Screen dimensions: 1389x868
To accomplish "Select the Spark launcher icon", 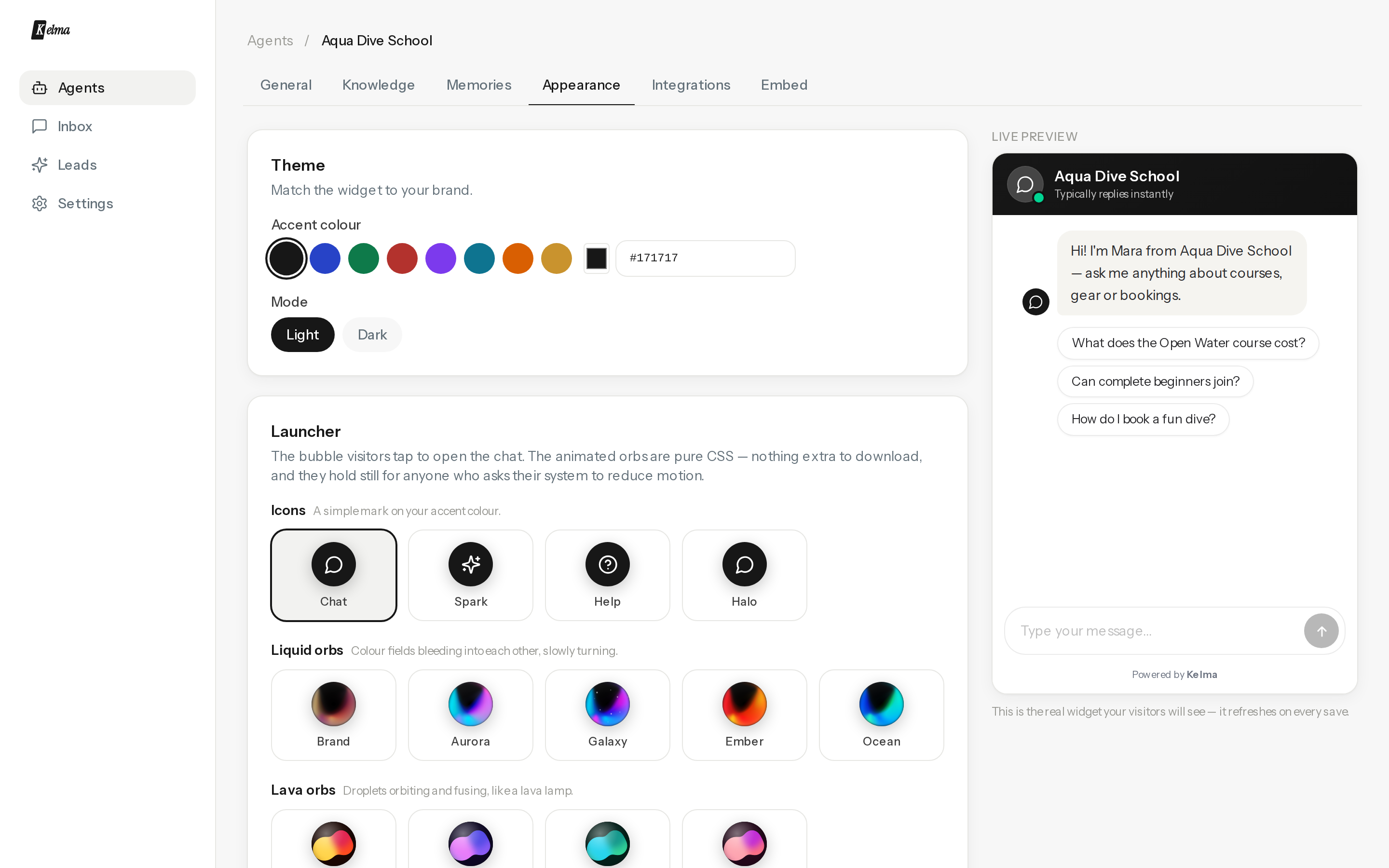I will click(x=471, y=575).
